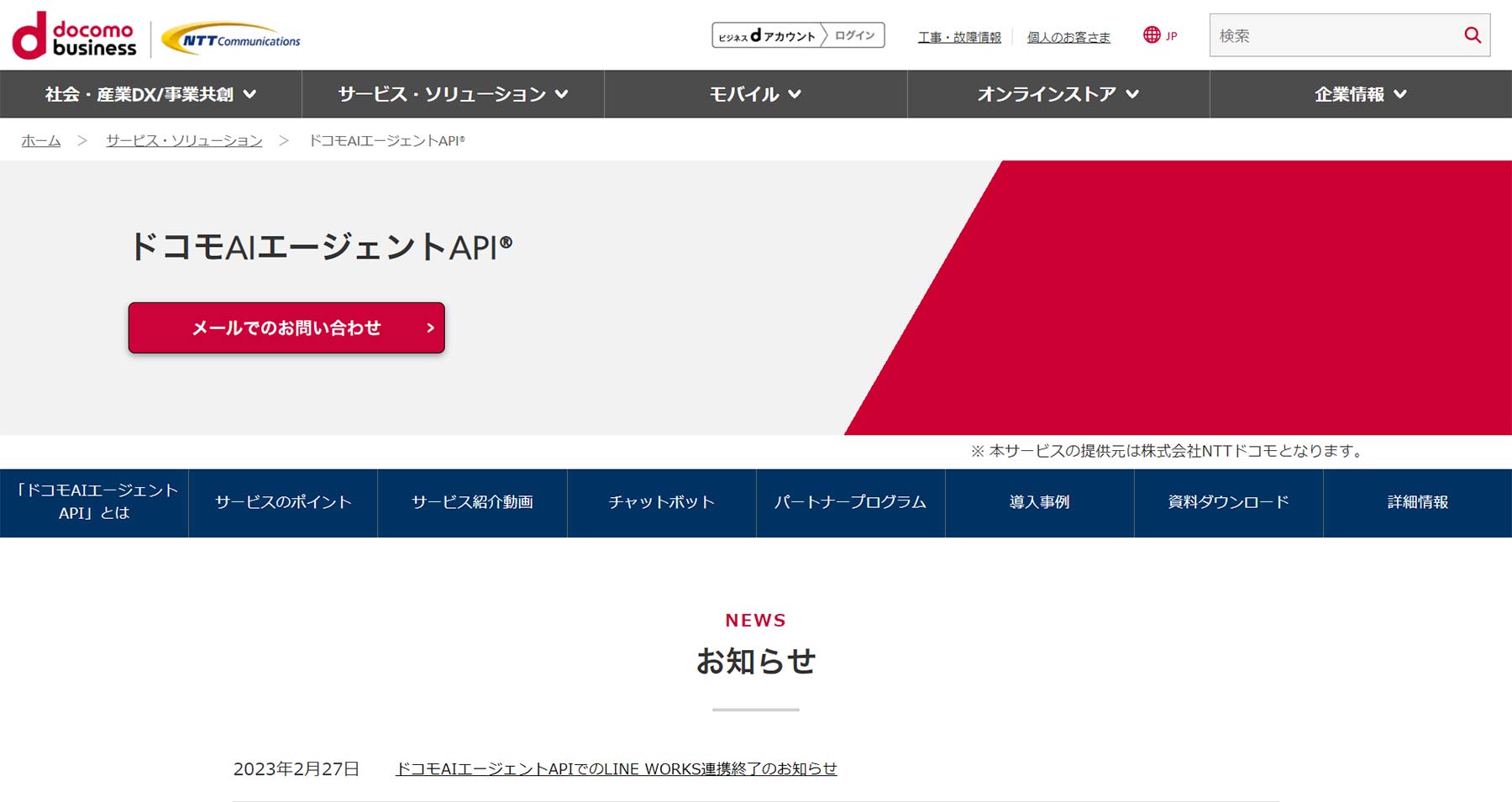1512x802 pixels.
Task: Click the docomo business logo
Action: tap(74, 35)
